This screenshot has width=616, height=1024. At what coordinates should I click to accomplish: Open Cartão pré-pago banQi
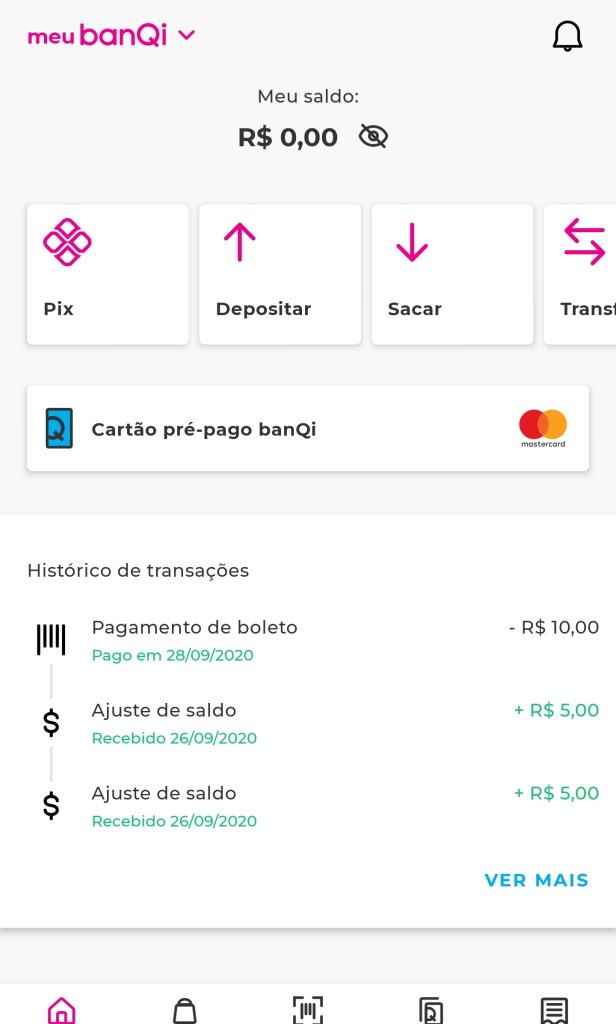pyautogui.click(x=307, y=429)
